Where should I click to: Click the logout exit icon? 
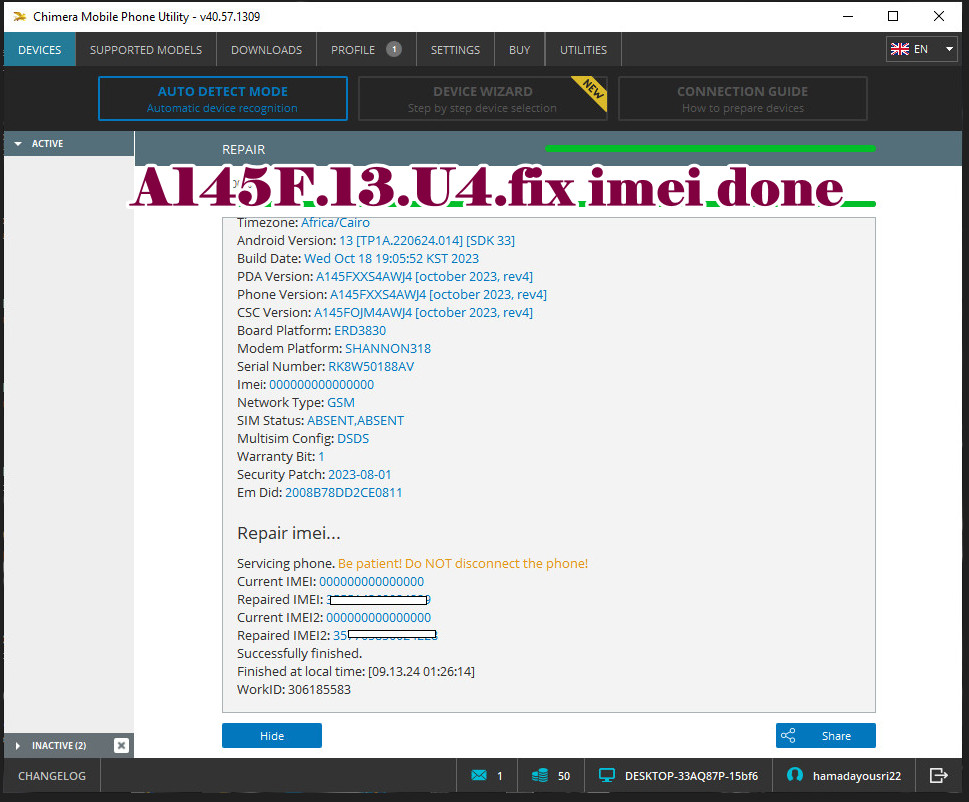(938, 775)
